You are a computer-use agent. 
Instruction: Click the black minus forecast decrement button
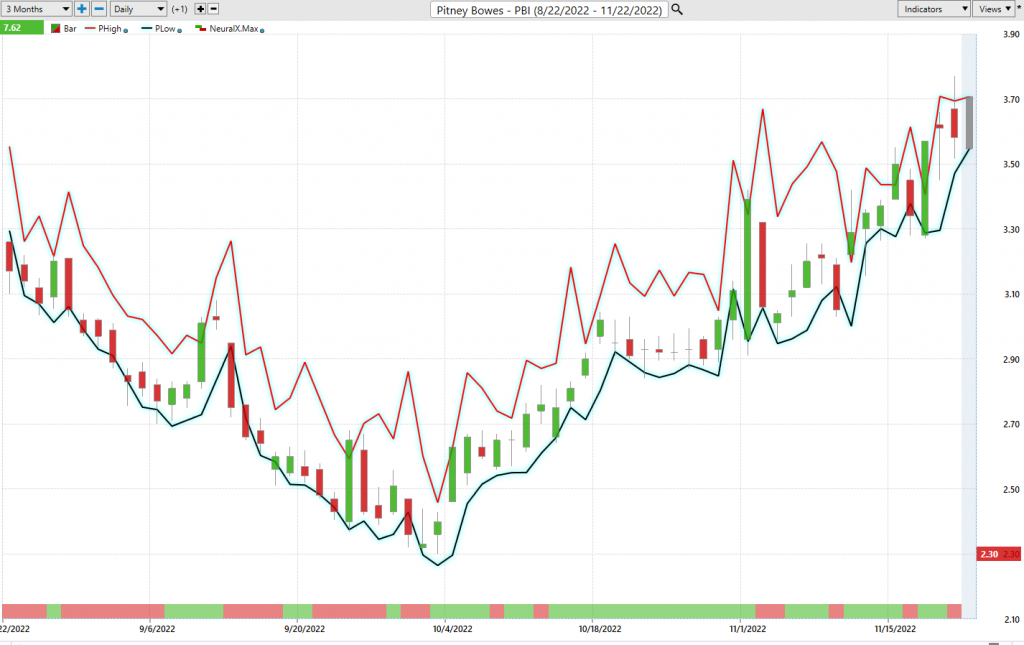point(214,9)
